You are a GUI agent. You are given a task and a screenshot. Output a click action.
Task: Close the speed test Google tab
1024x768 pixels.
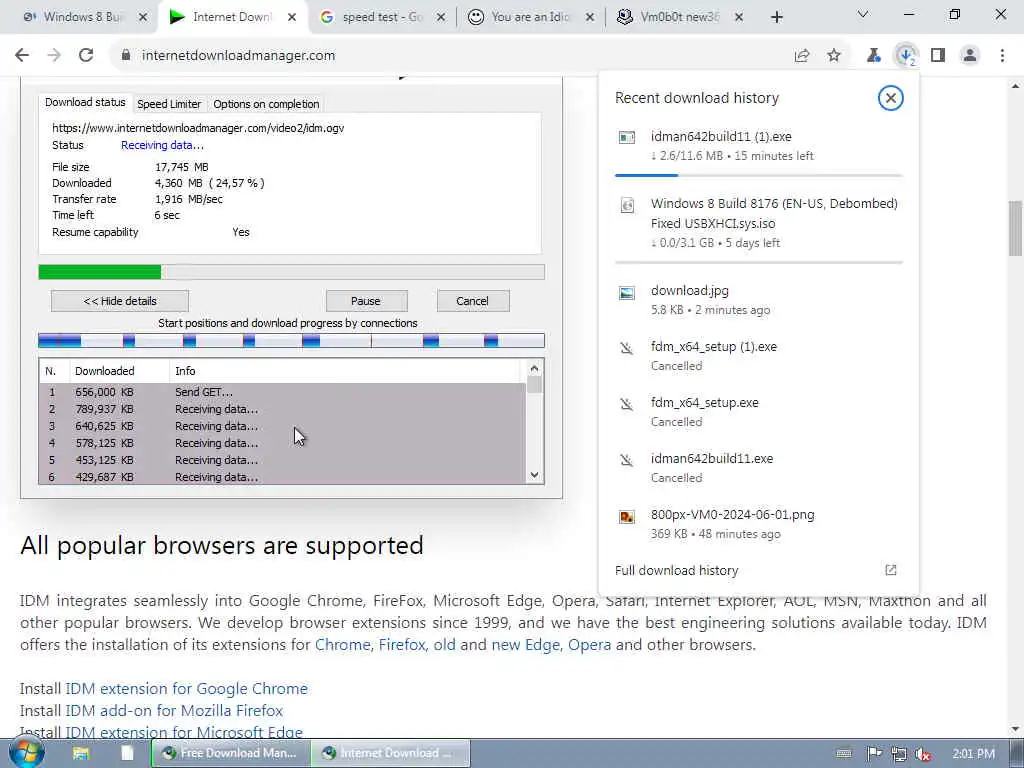[x=441, y=18]
